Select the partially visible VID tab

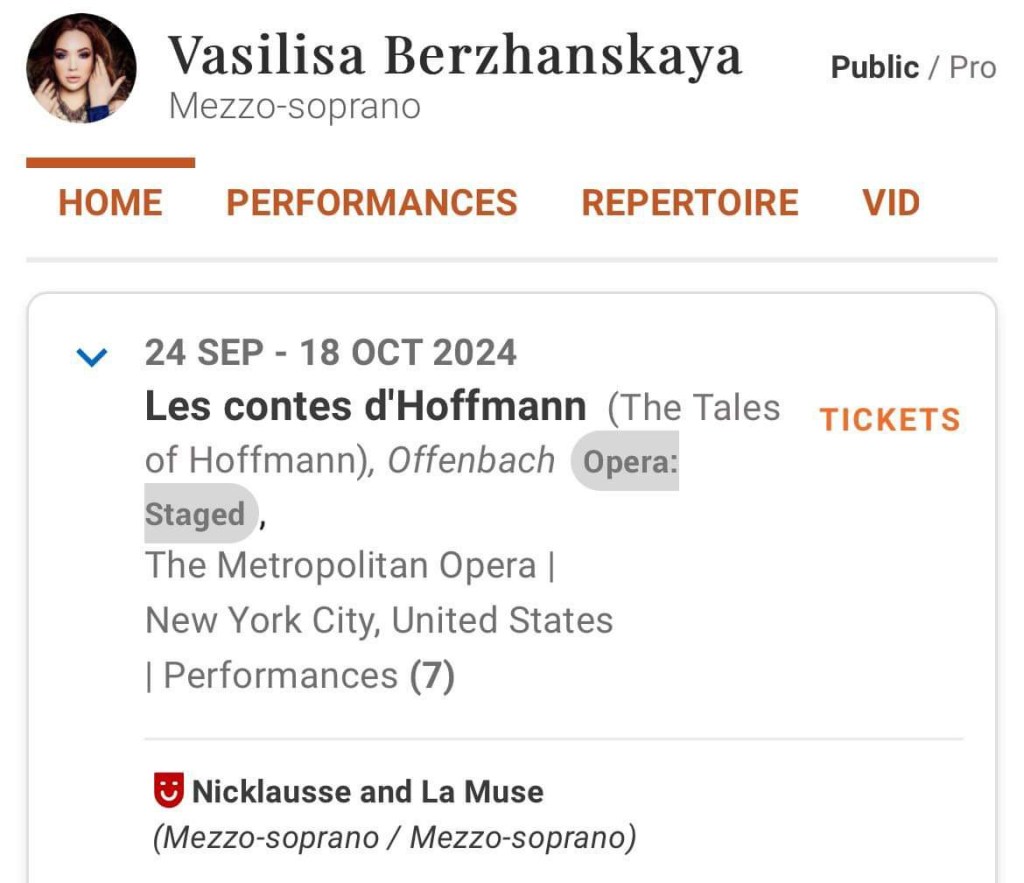890,203
